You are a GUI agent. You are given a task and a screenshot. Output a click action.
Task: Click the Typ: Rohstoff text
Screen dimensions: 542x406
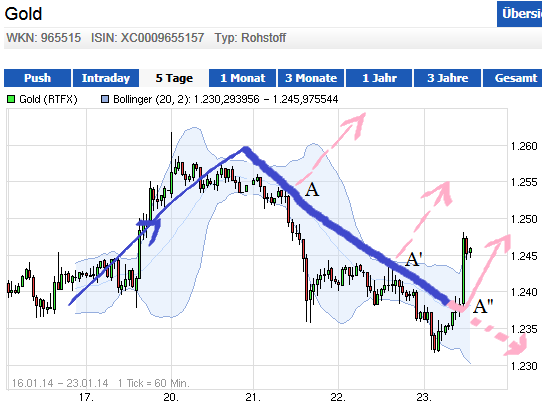[250, 38]
